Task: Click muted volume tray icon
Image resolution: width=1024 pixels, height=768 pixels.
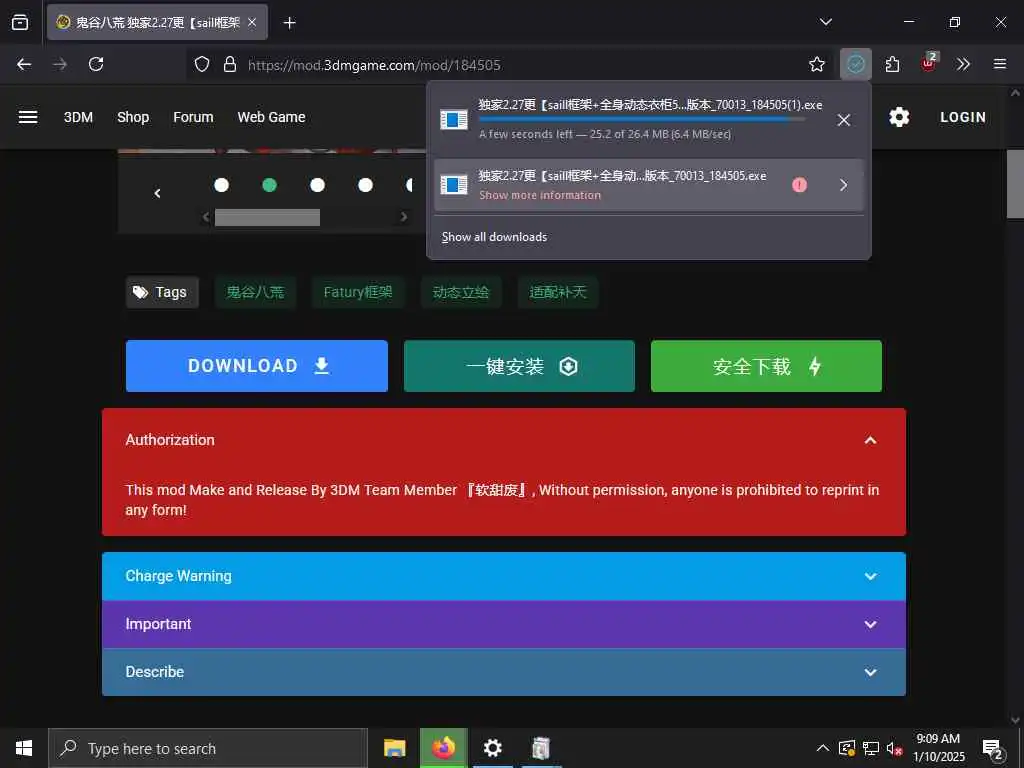Action: [x=894, y=748]
